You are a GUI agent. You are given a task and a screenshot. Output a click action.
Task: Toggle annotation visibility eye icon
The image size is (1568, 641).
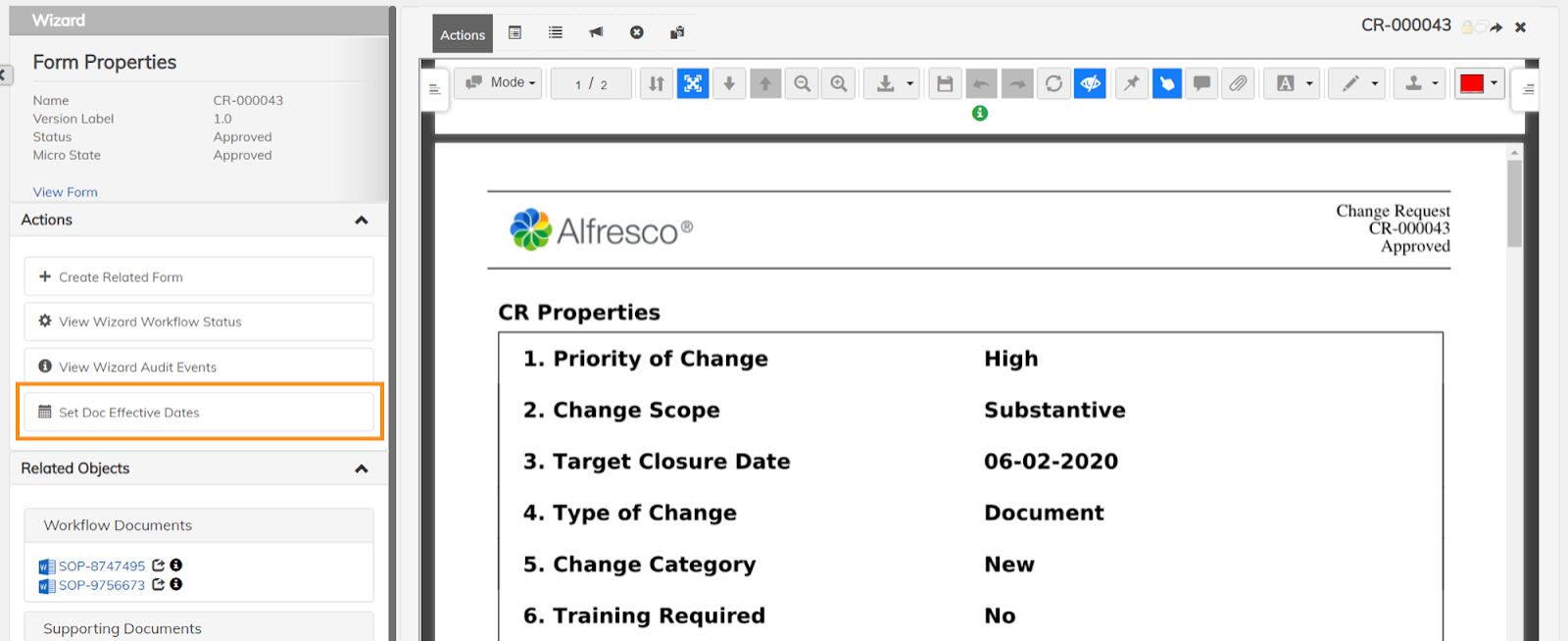(1090, 84)
